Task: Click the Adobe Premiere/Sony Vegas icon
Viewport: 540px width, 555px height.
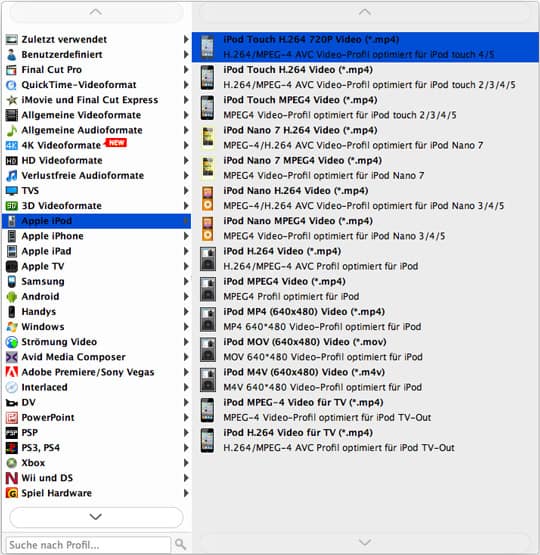Action: (x=12, y=372)
